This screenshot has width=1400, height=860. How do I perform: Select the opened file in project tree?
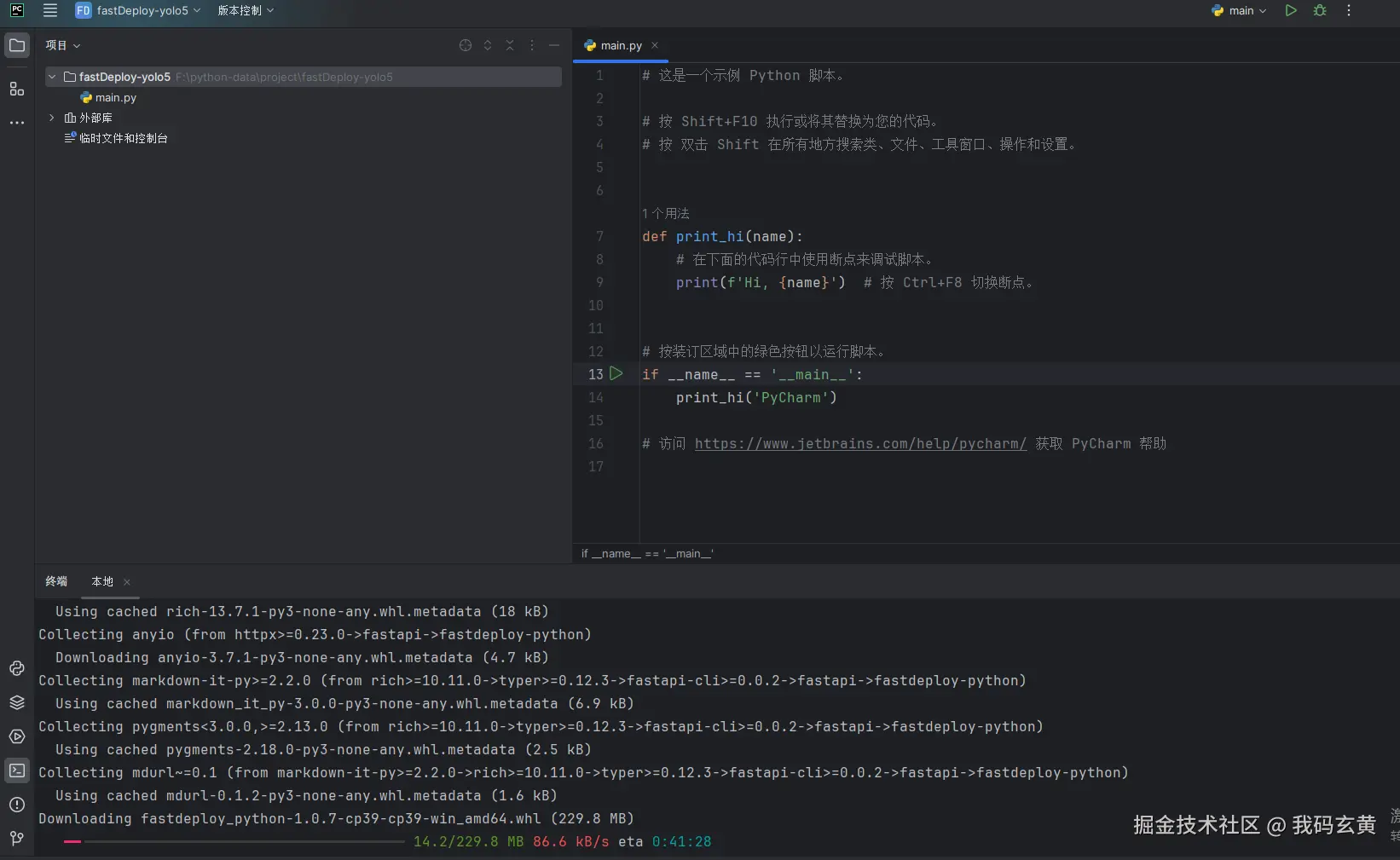466,45
